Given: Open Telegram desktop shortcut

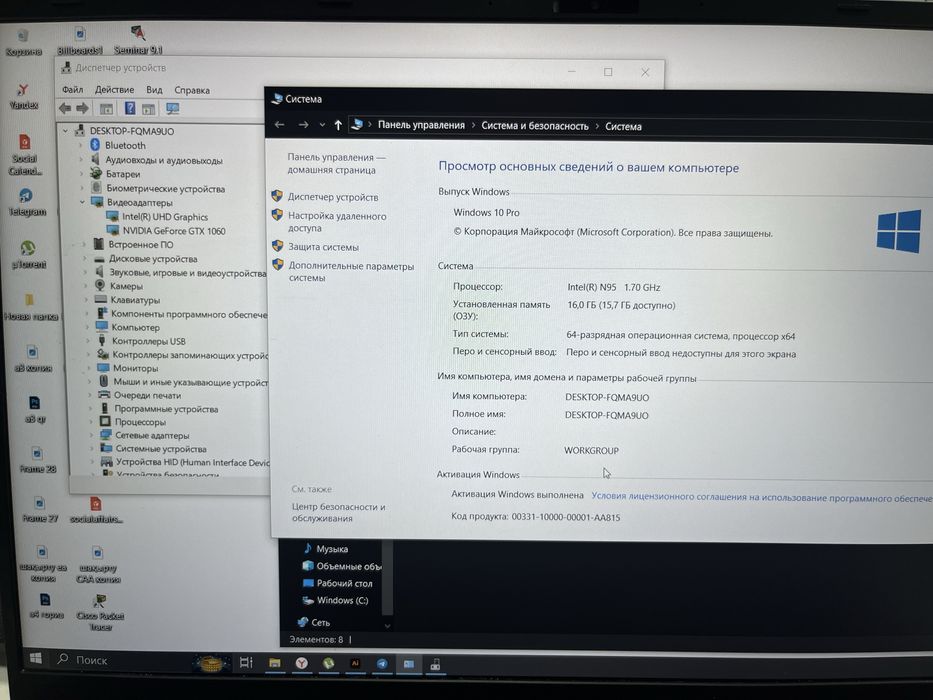Looking at the screenshot, I should [x=26, y=202].
